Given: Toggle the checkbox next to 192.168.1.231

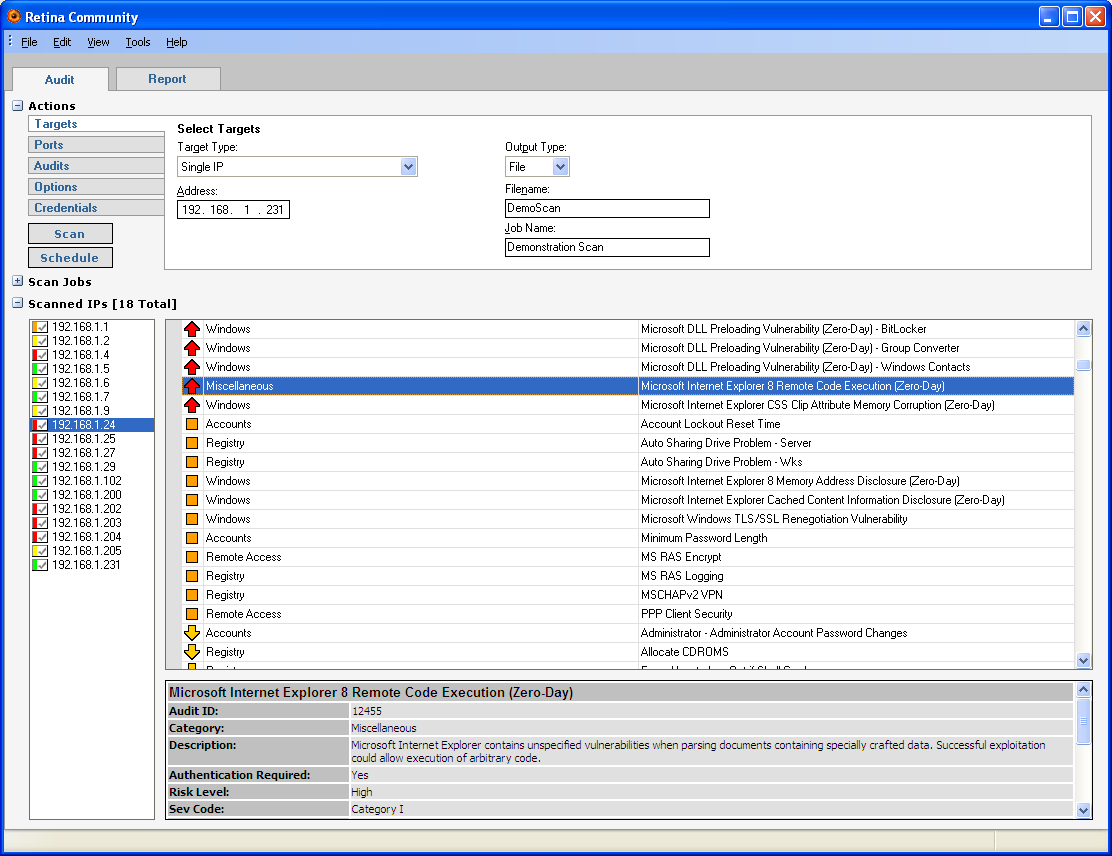Looking at the screenshot, I should pos(42,565).
